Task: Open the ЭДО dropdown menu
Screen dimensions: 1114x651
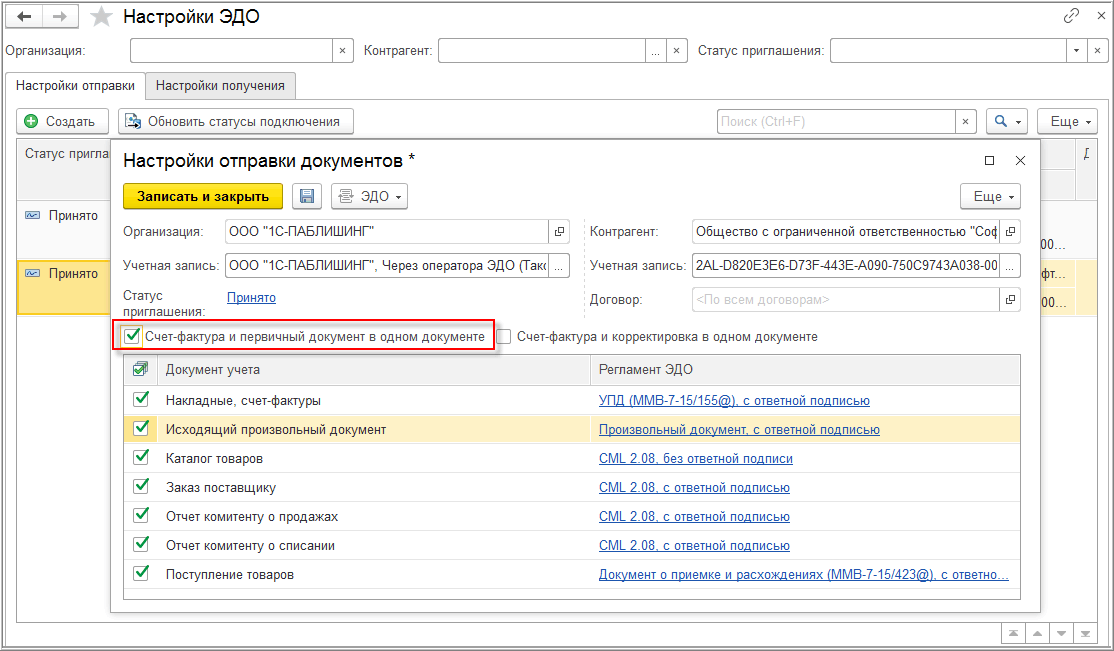Action: (x=369, y=196)
